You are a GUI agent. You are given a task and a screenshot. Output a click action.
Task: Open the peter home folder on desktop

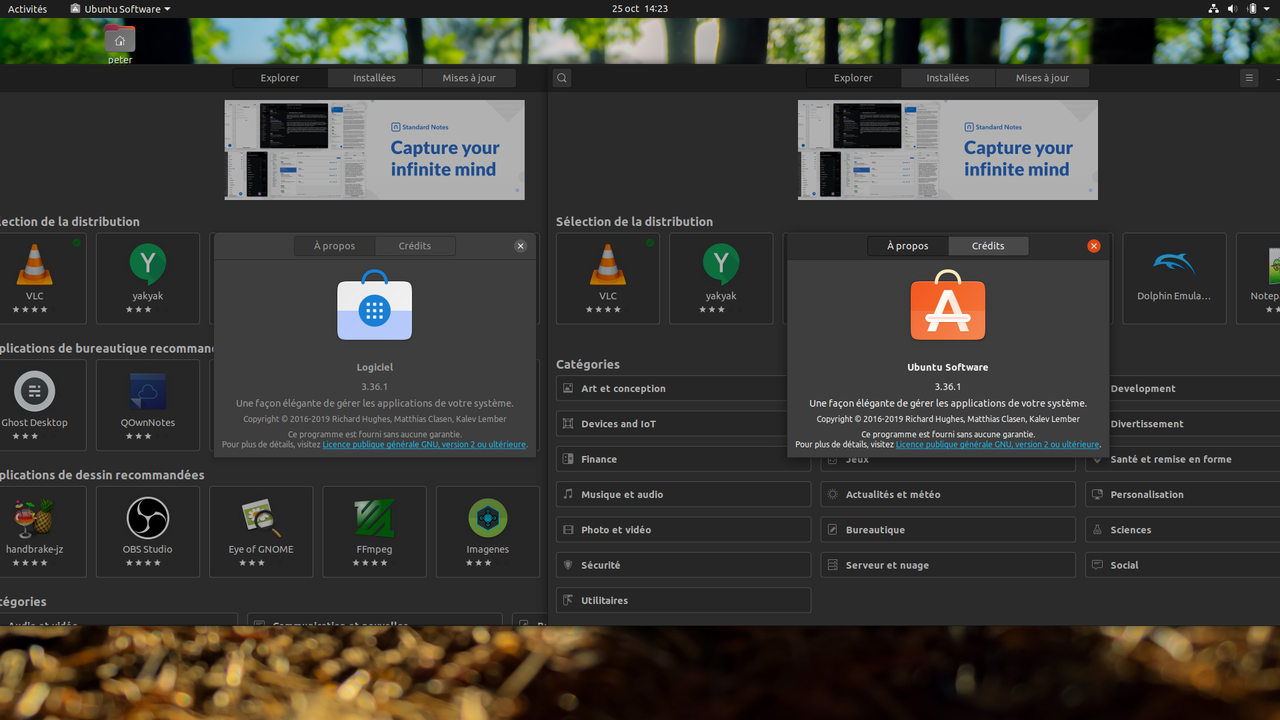point(120,44)
